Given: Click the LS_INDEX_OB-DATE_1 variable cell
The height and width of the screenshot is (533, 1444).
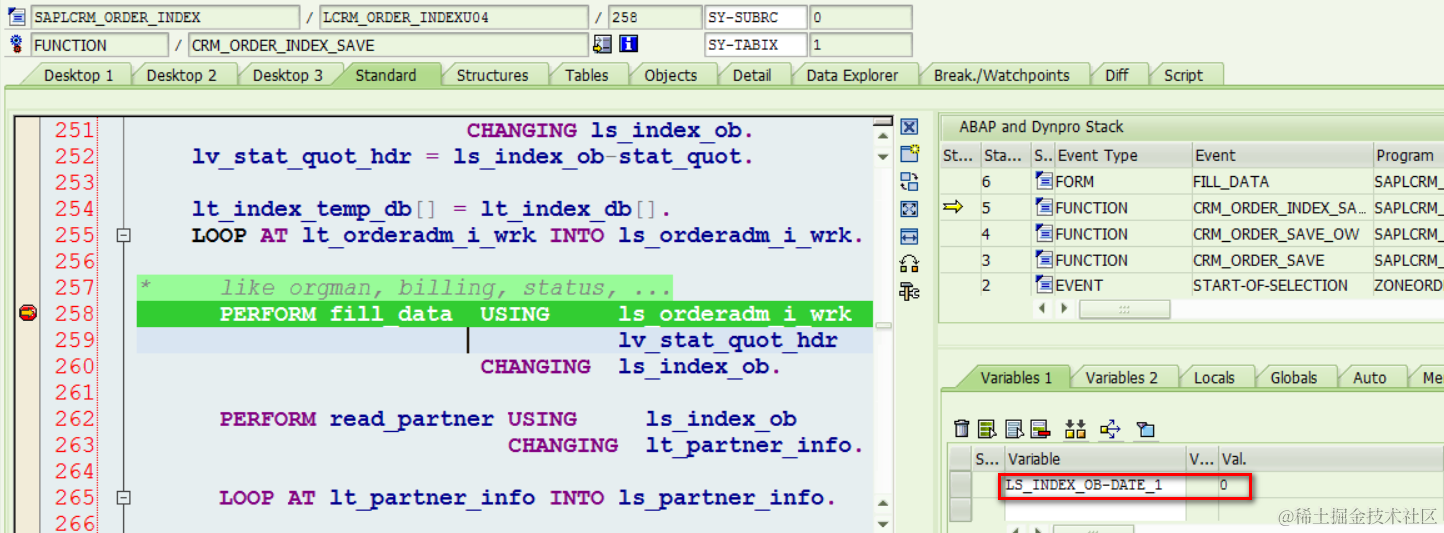Looking at the screenshot, I should click(1095, 485).
